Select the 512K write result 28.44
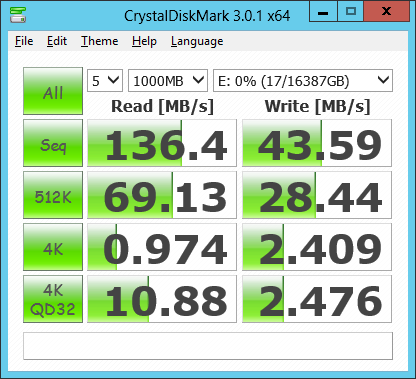The width and height of the screenshot is (416, 379). [317, 195]
